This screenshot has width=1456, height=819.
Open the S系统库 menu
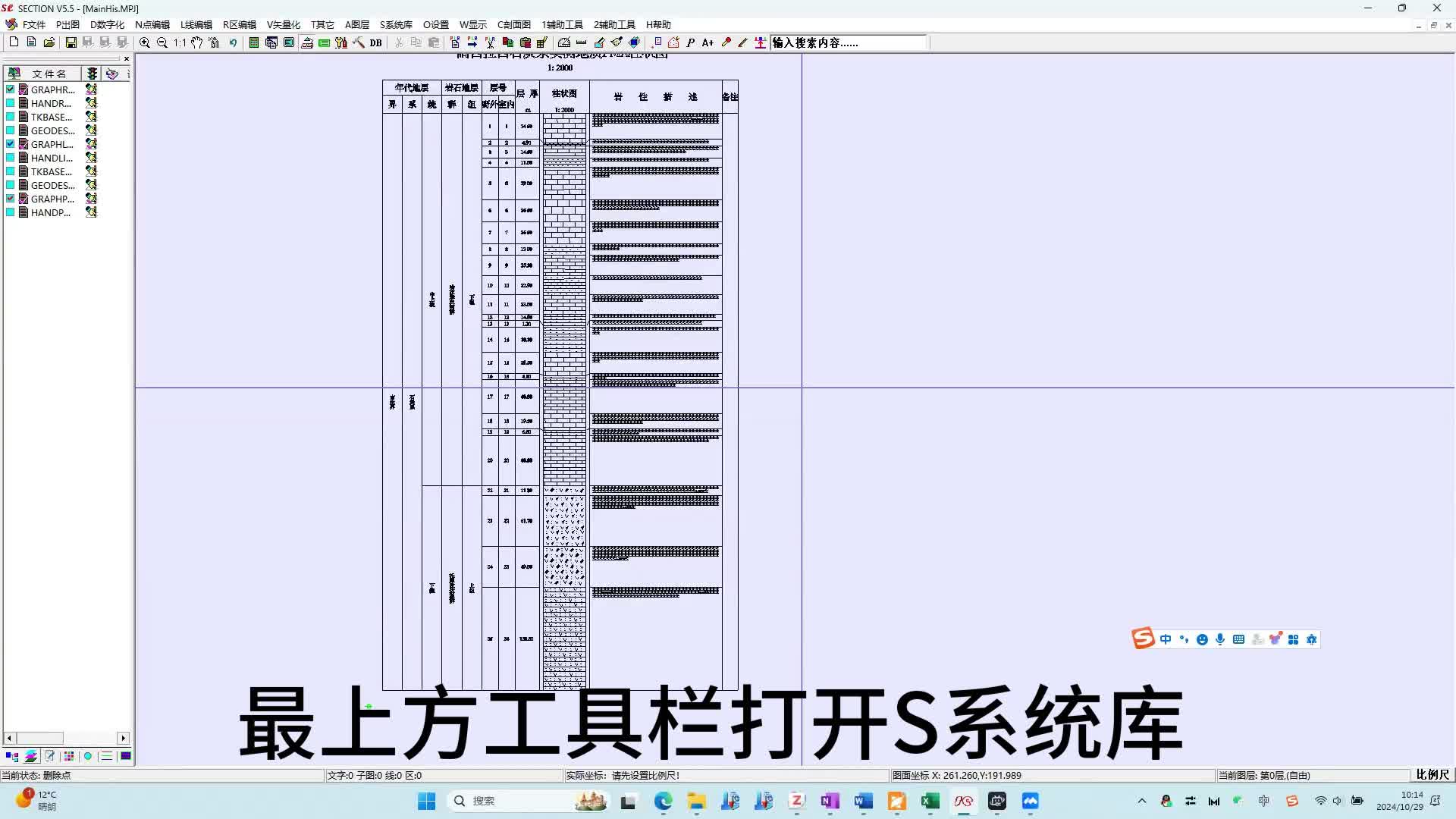tap(396, 25)
